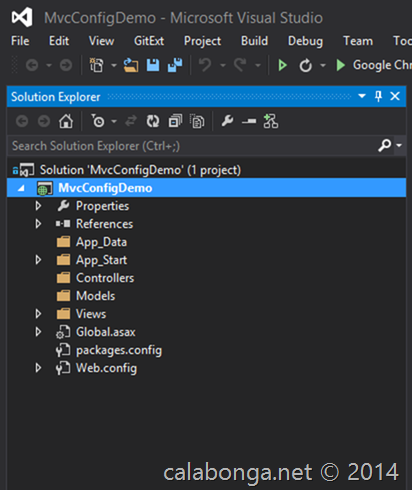Click the Save All toolbar icon
Viewport: 412px width, 490px height.
(x=175, y=65)
